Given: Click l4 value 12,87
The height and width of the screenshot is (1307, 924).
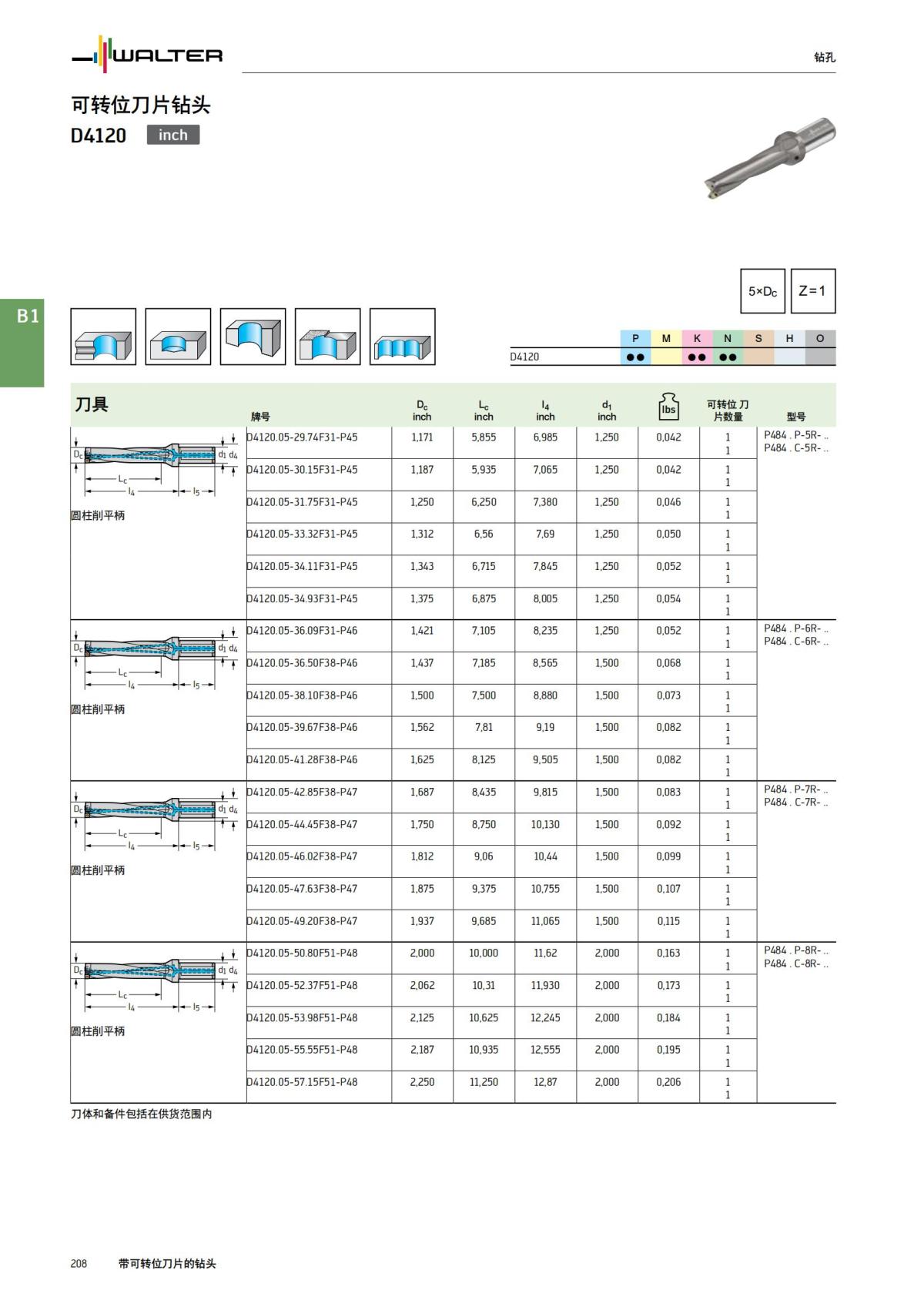Looking at the screenshot, I should 545,1081.
